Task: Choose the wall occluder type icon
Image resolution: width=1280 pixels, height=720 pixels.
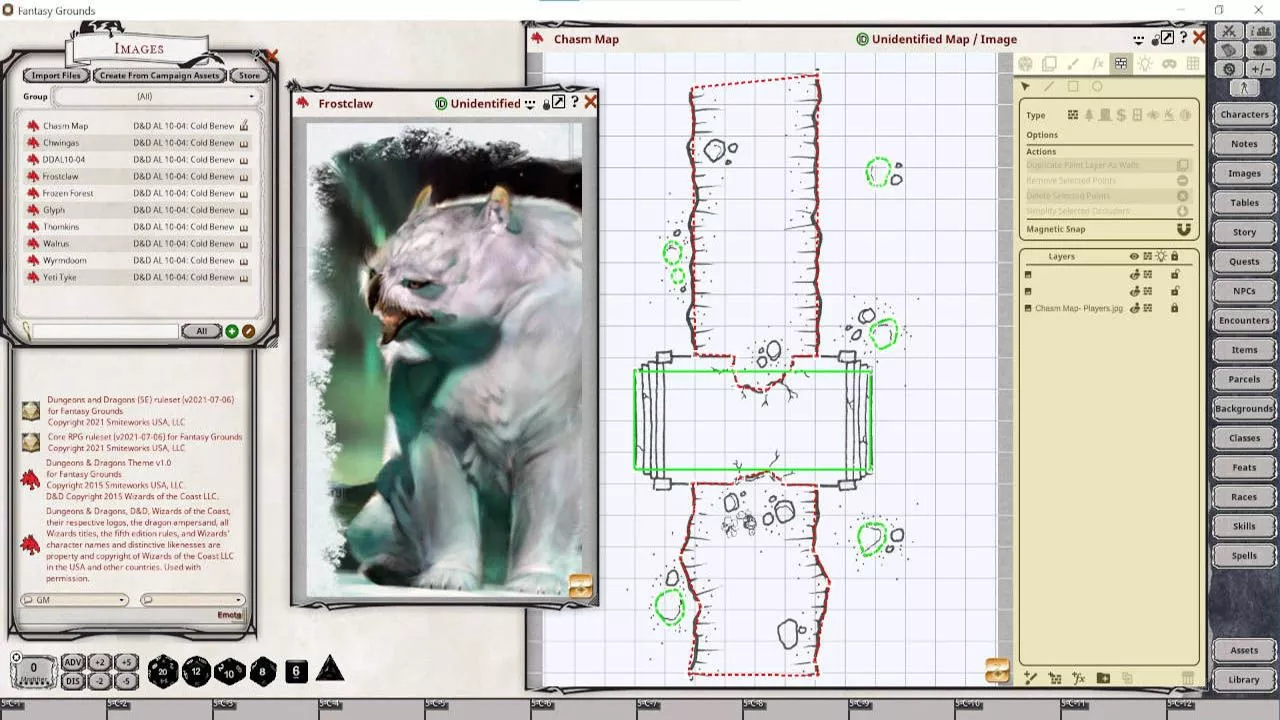Action: [x=1073, y=115]
